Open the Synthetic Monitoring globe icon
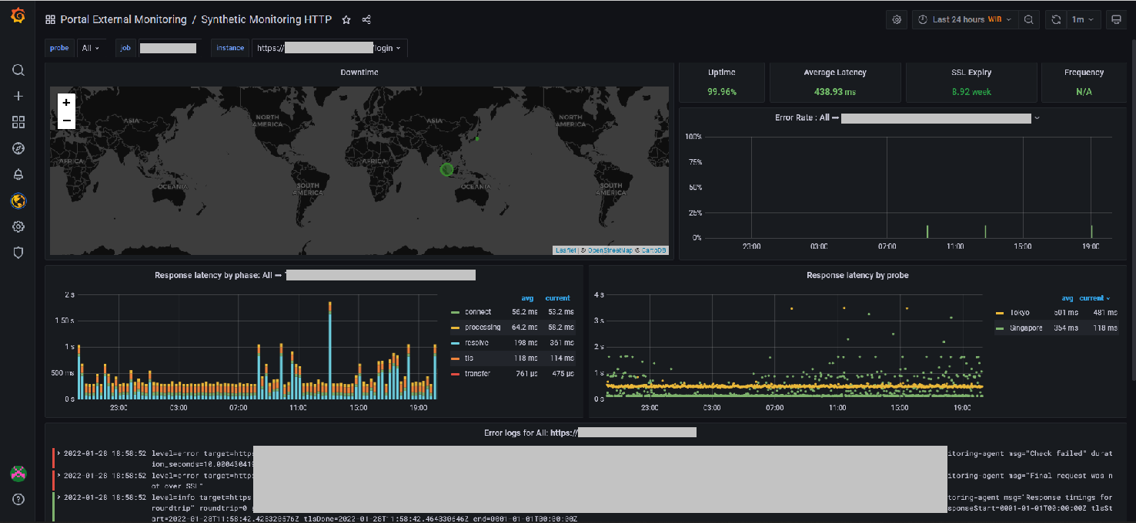1136x523 pixels. [x=19, y=201]
